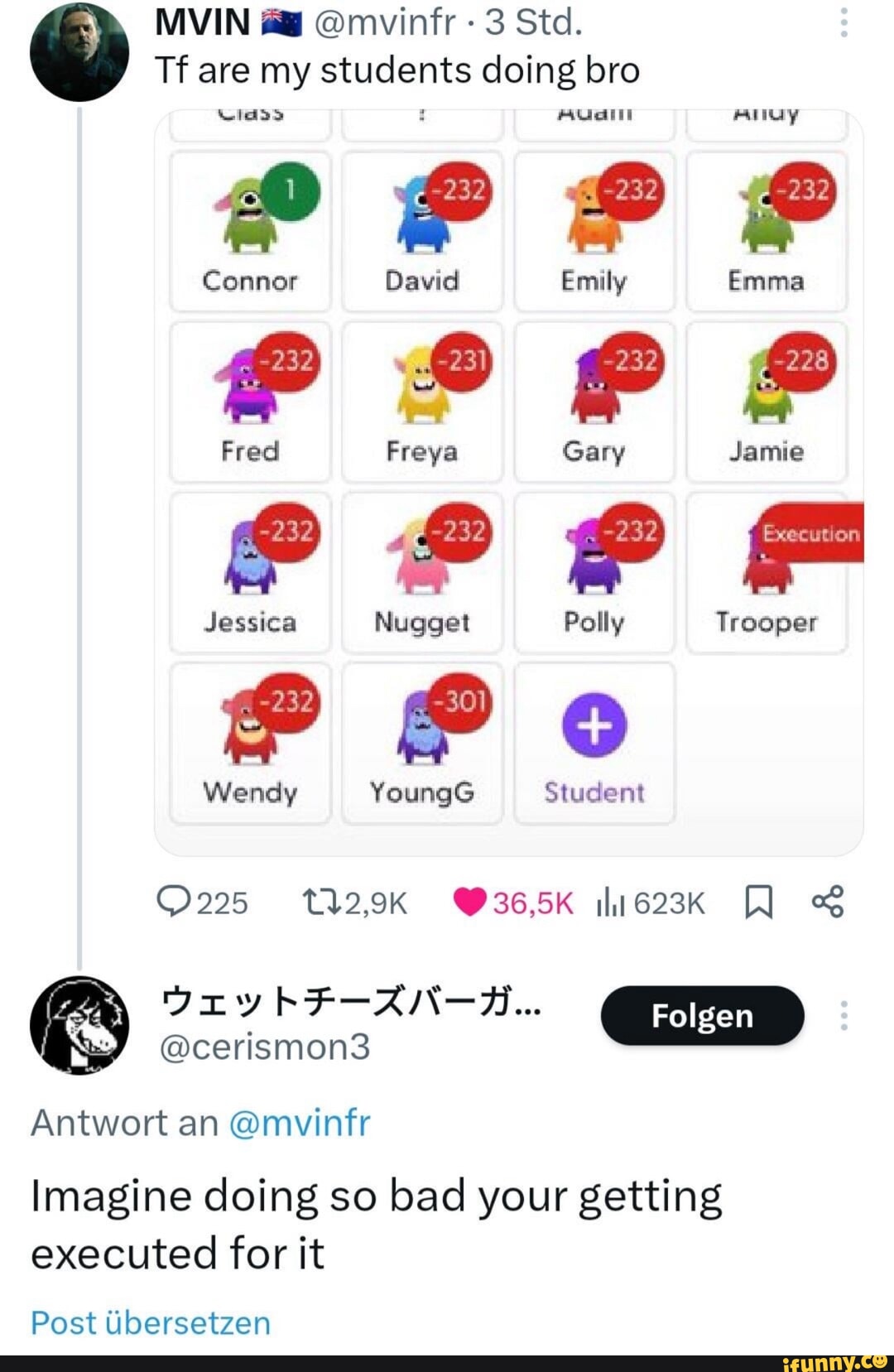Open YoungG's student tile
The image size is (894, 1372).
(422, 743)
